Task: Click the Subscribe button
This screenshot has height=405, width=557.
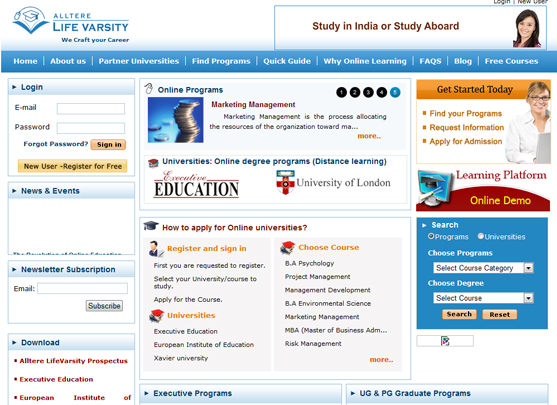Action: pyautogui.click(x=104, y=306)
